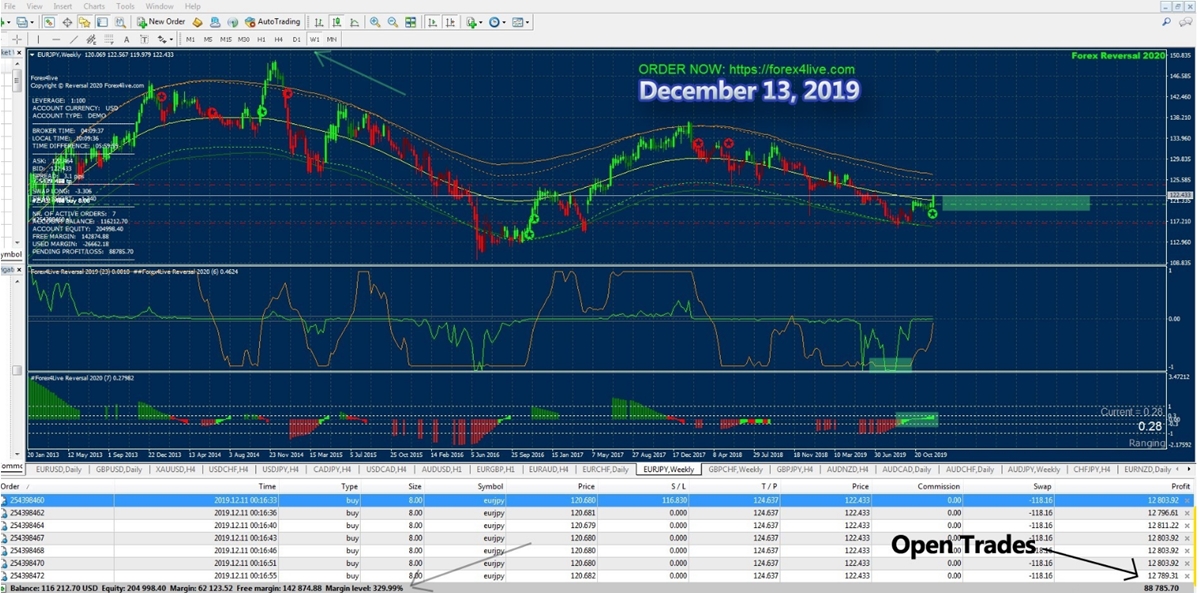Switch to H4 timeframe
Screen dimensions: 1200x593
(x=278, y=39)
